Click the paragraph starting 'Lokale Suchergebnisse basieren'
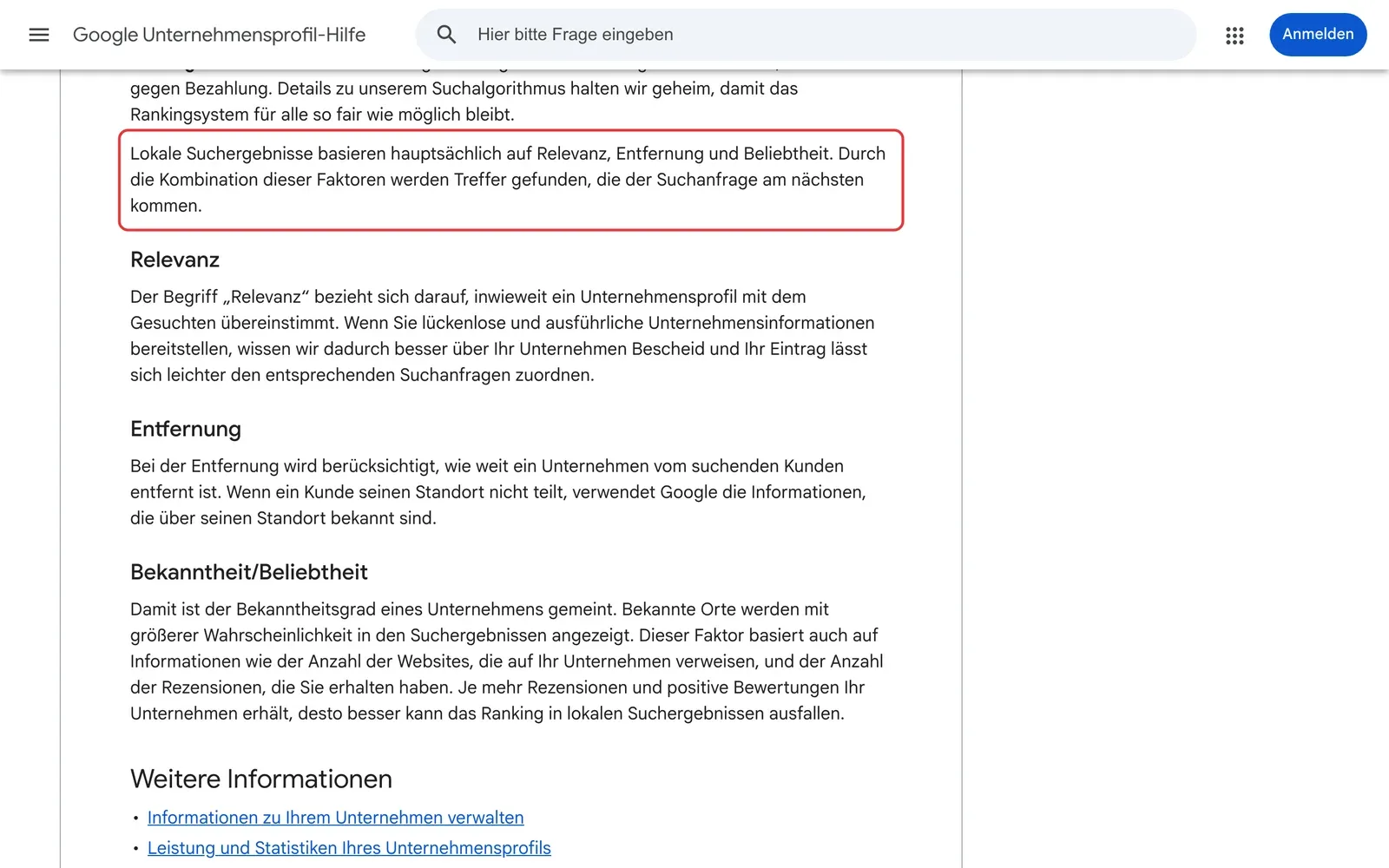Screen dimensions: 1389x868 (x=508, y=180)
